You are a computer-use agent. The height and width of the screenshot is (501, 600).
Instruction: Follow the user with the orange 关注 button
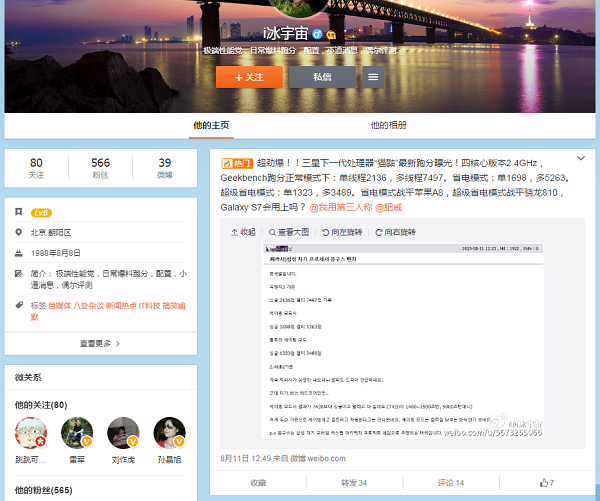248,76
